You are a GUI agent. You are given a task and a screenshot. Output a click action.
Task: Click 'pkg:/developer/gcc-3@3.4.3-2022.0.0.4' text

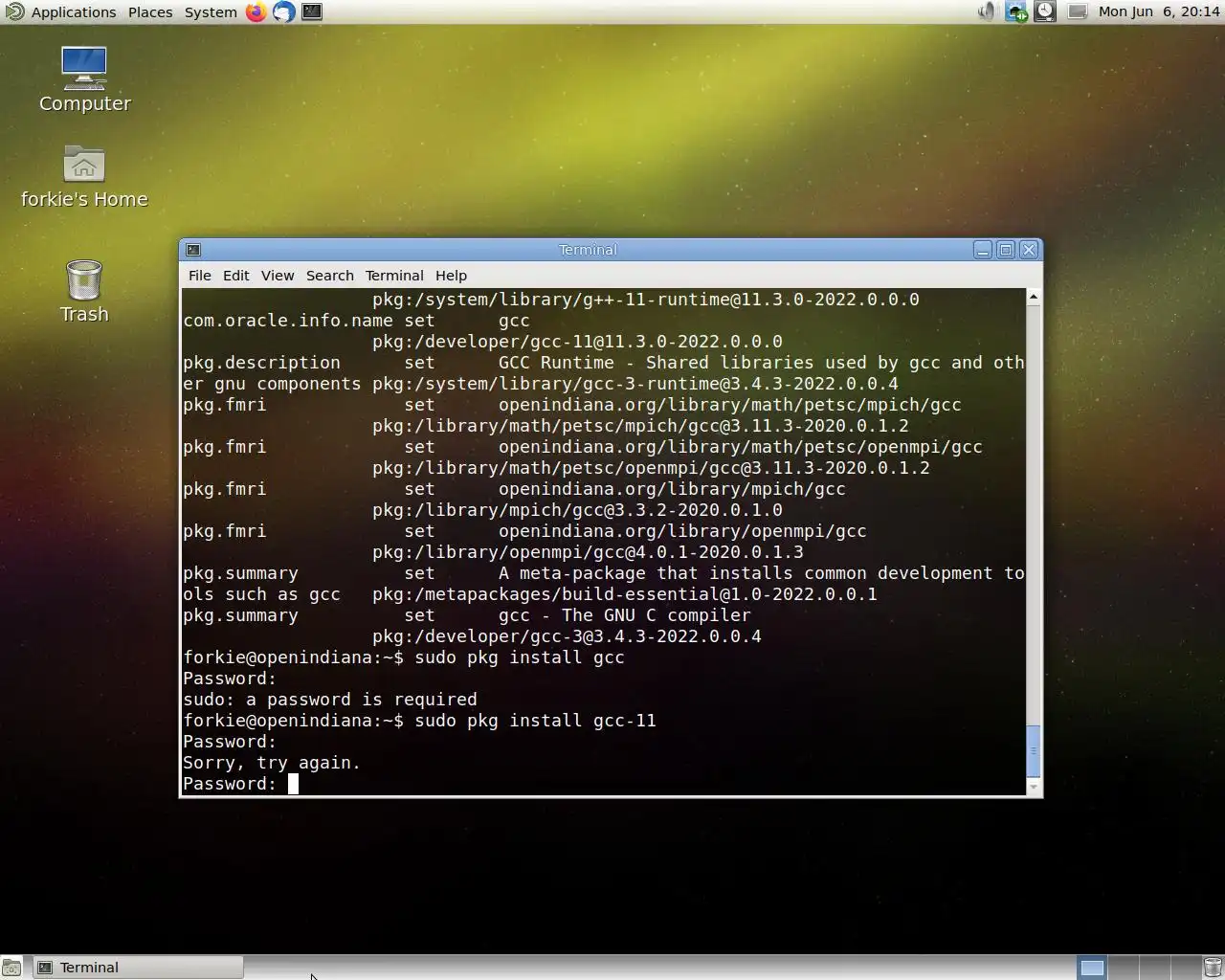pos(567,636)
